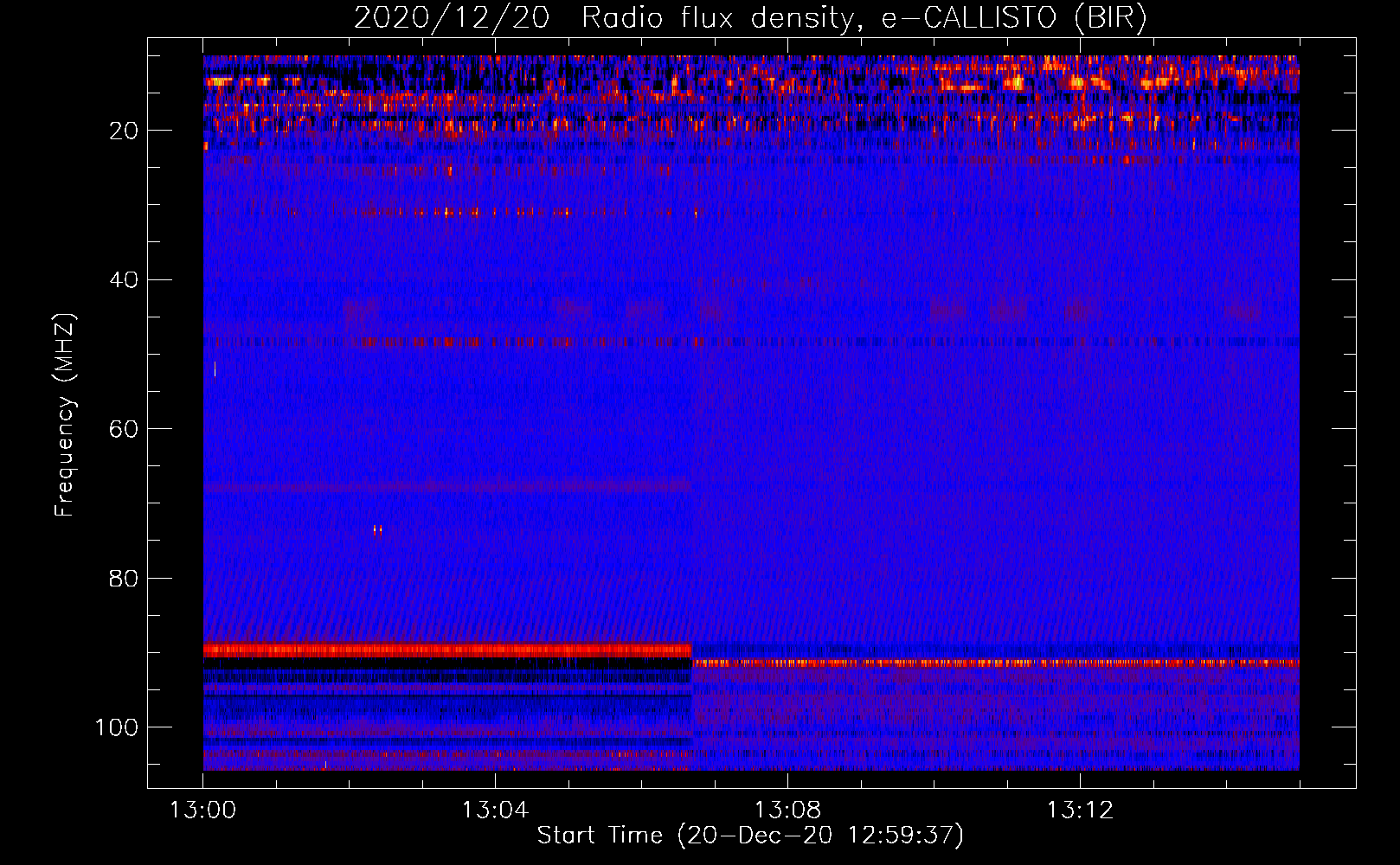The image size is (1400, 865).
Task: Click the 'Frequency (MHZ)' axis label
Action: pos(65,415)
